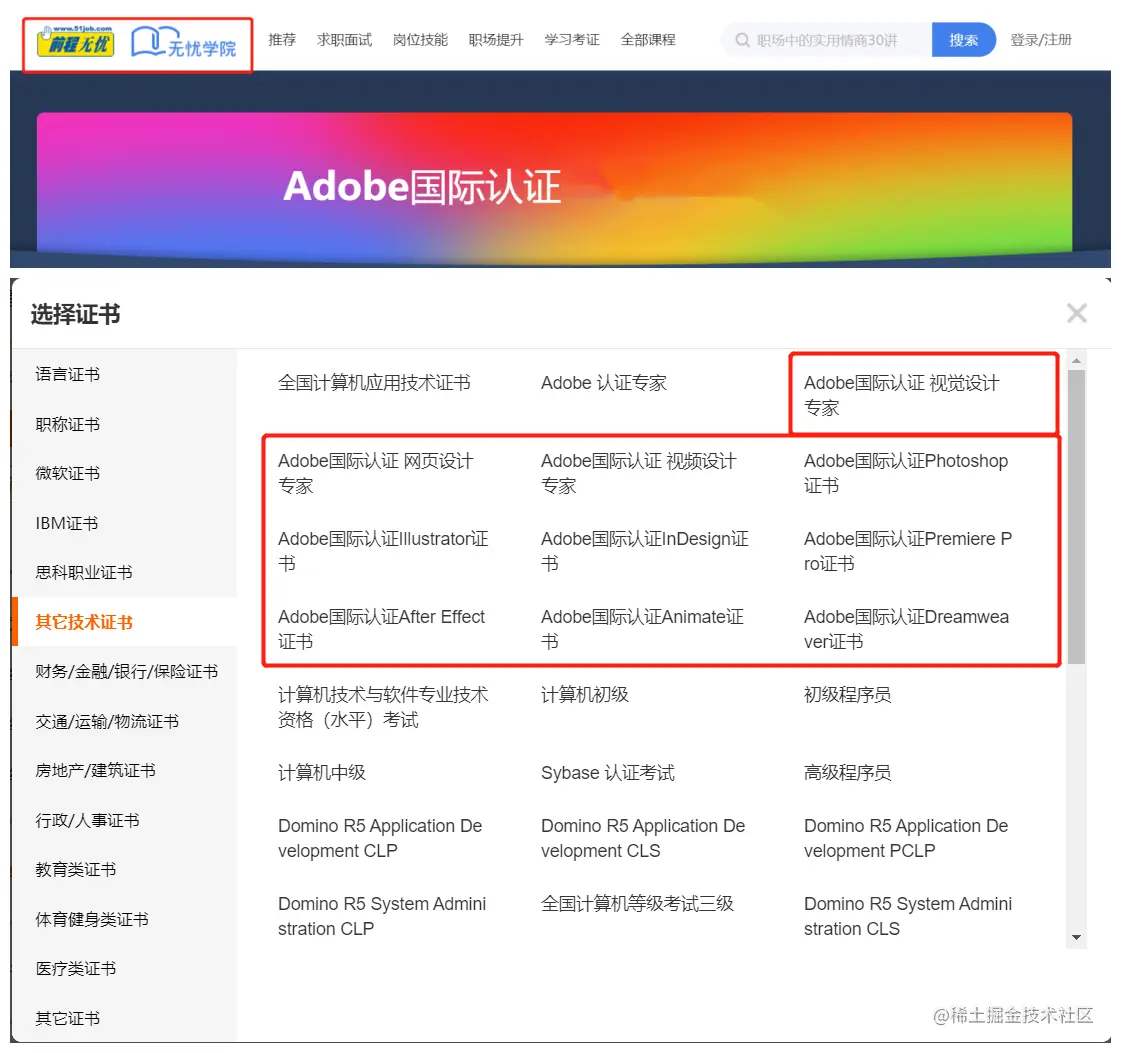This screenshot has height=1053, width=1121.
Task: Select 交通/运输/物流证书 category
Action: [x=107, y=721]
